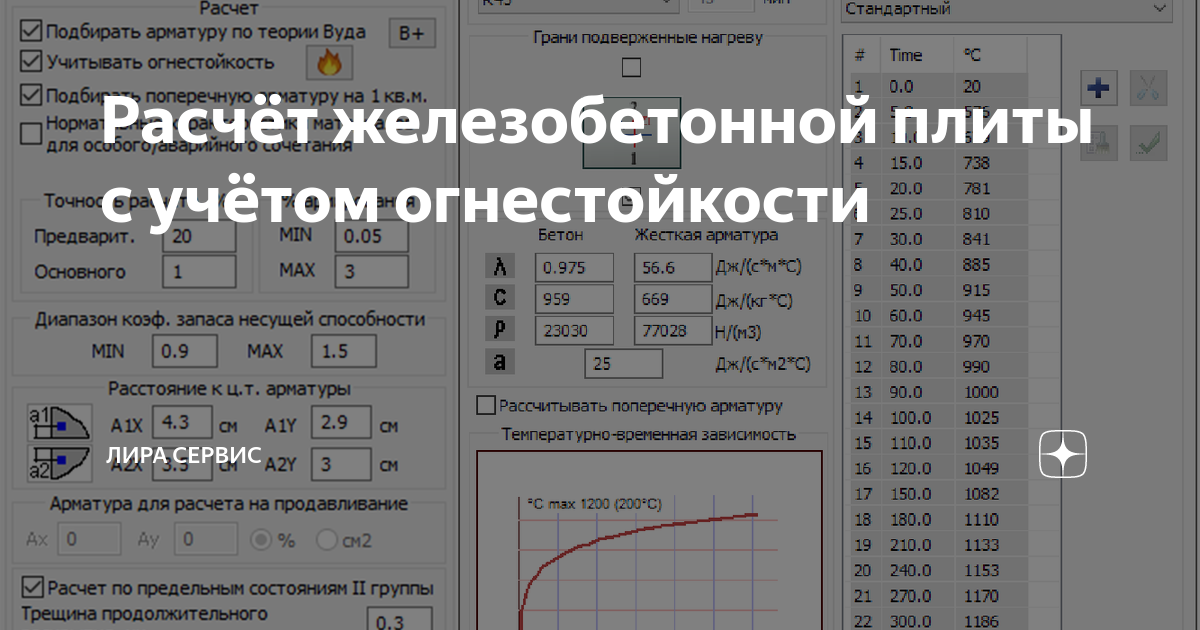Screen dimensions: 1200x630
Task: Toggle 'Подбирать поперечную арматуру на 1 кв.м.' checkbox
Action: click(31, 96)
